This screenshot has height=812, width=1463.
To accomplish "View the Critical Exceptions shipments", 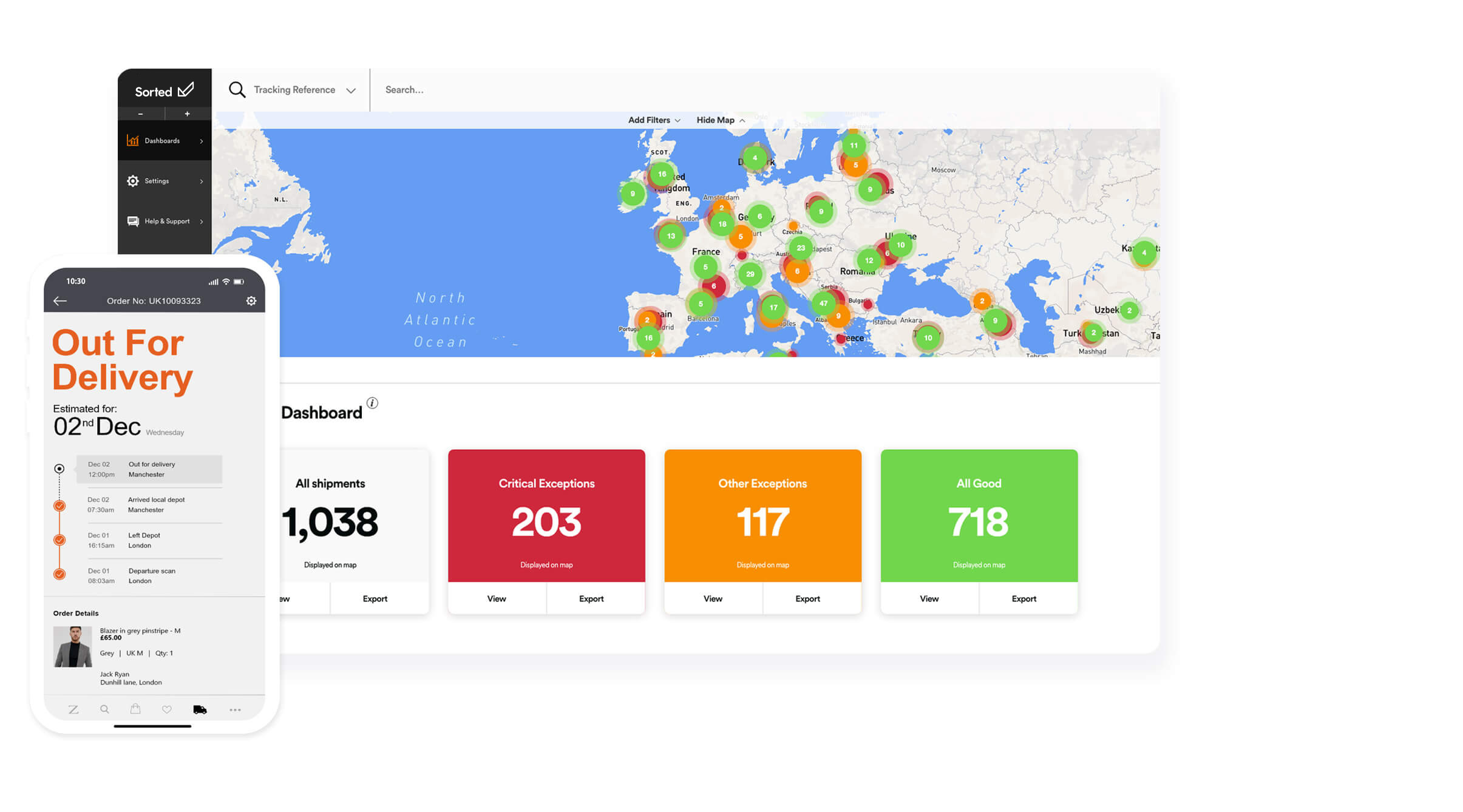I will point(497,598).
